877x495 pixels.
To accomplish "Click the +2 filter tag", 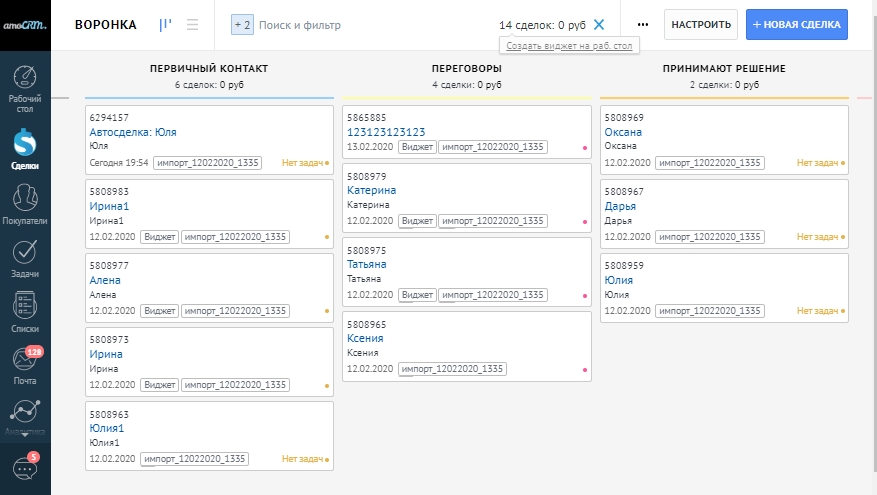I will 242,25.
